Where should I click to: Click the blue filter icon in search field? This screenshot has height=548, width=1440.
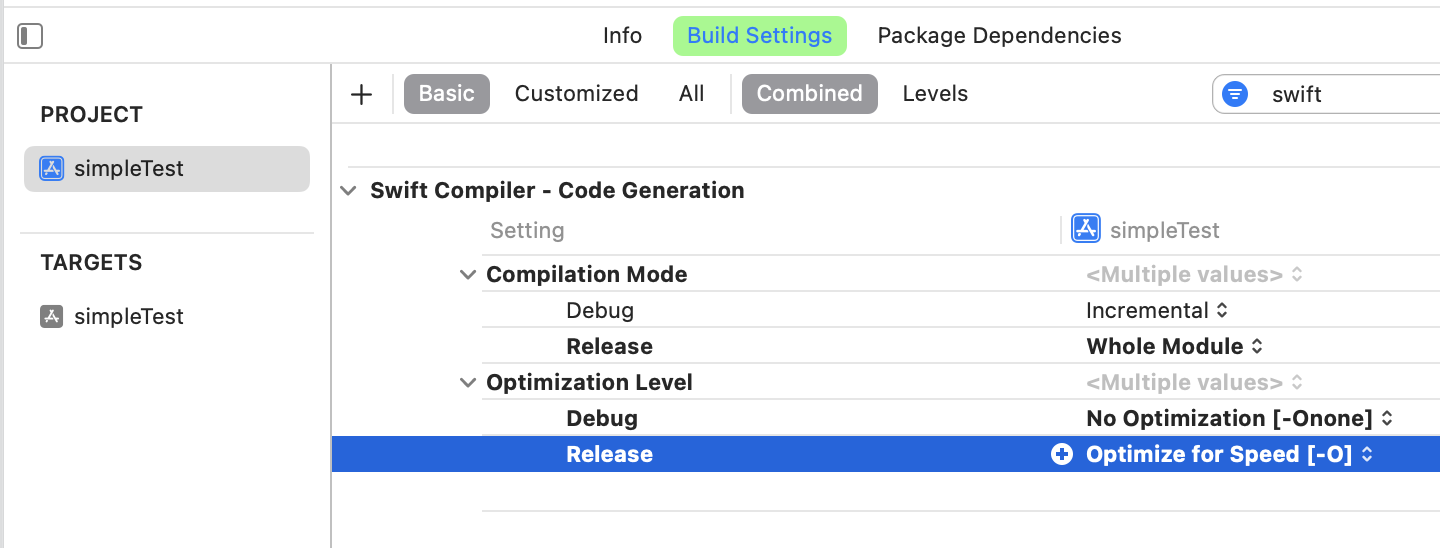1235,95
